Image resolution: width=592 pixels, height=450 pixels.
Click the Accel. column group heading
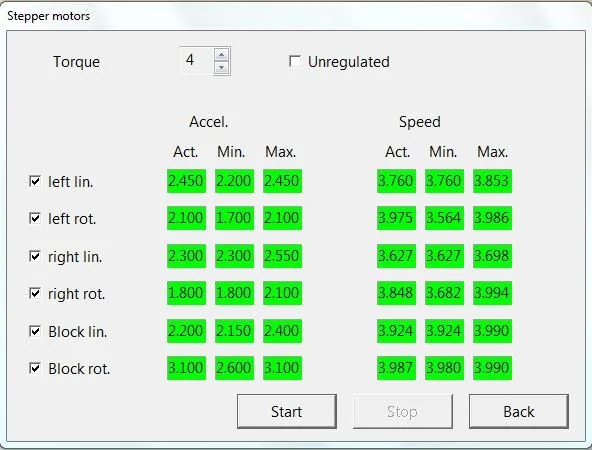tap(209, 122)
